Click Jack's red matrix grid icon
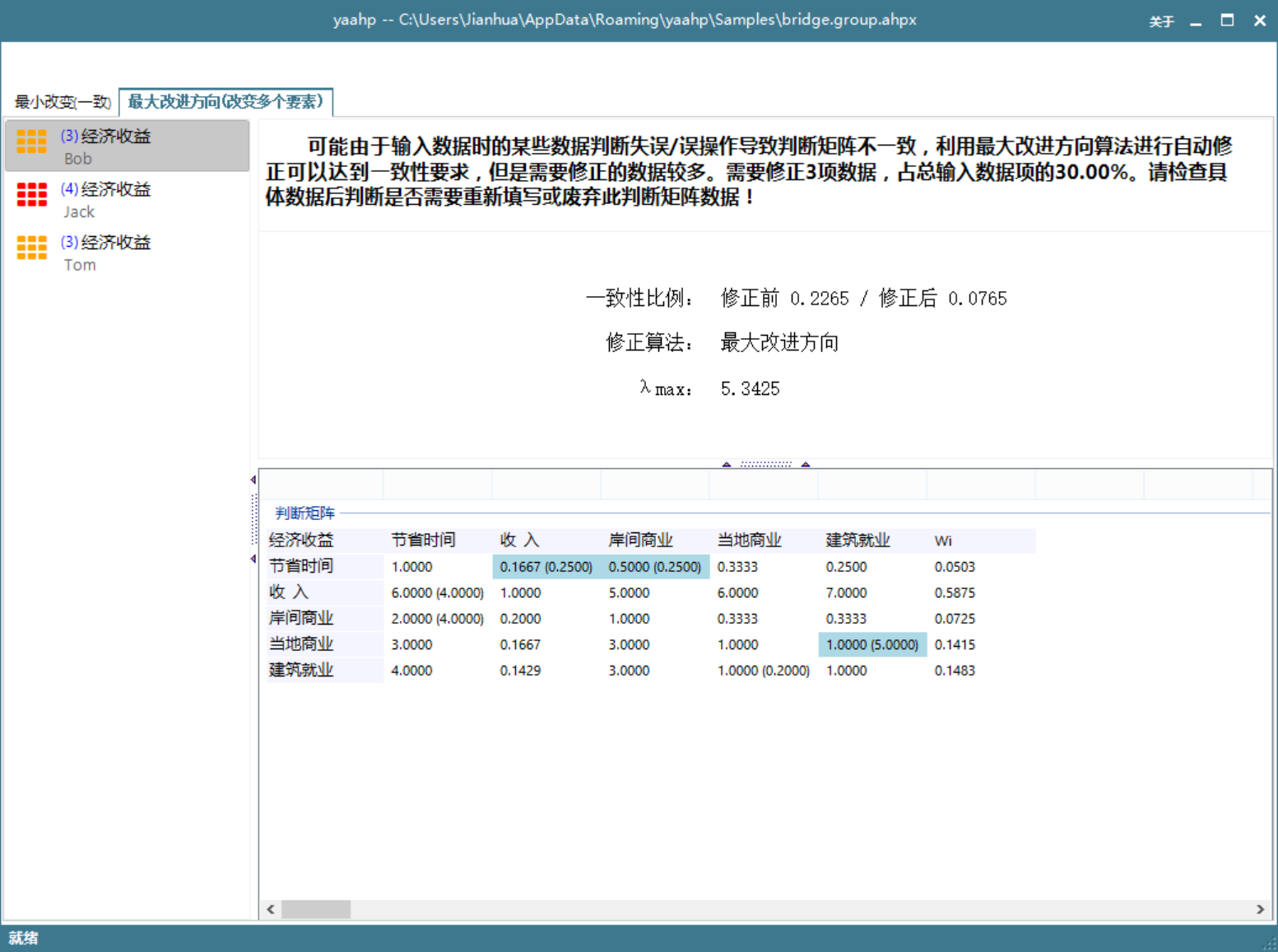Viewport: 1278px width, 952px height. (x=32, y=195)
